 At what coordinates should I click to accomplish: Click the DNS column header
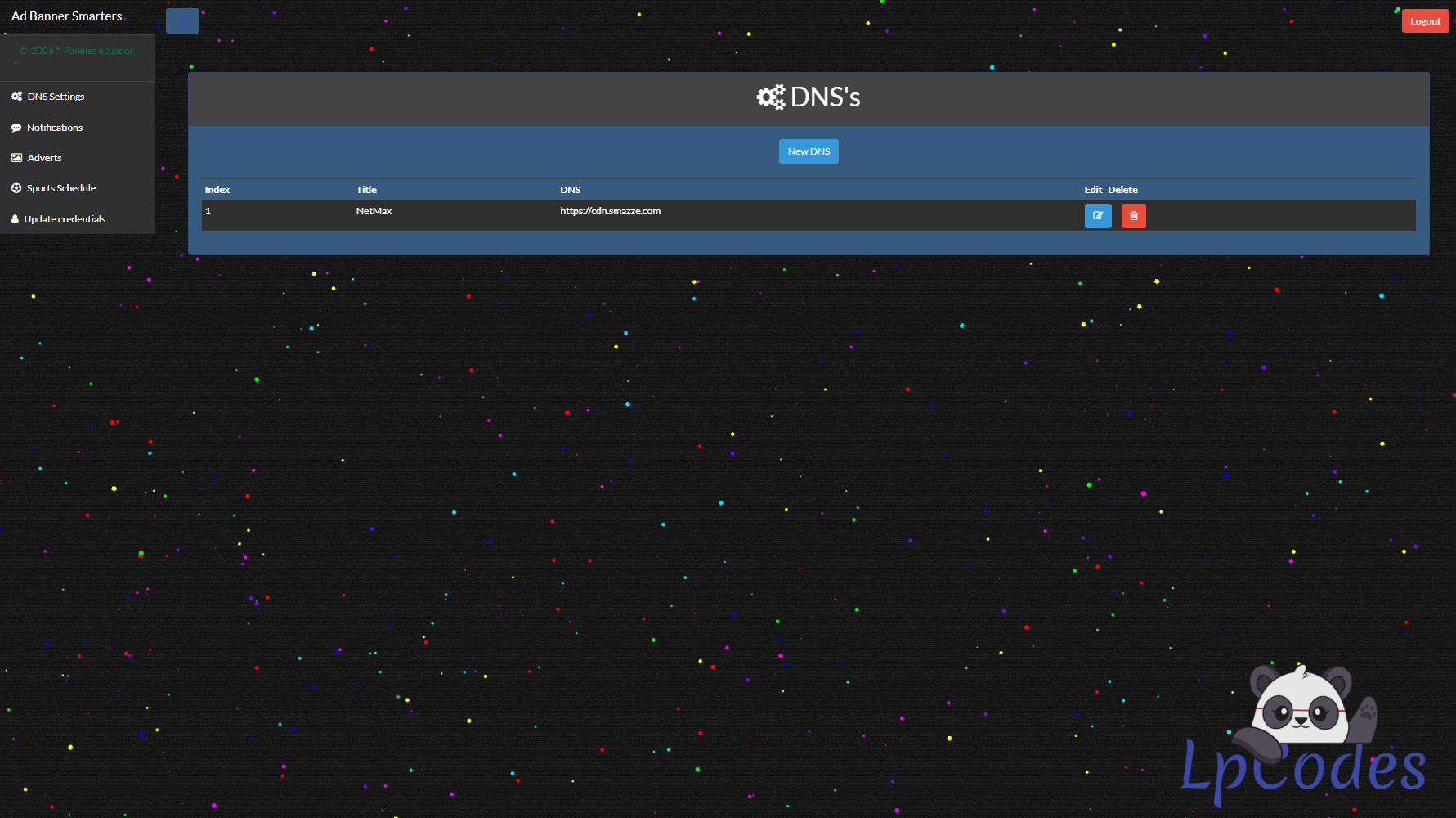tap(571, 190)
